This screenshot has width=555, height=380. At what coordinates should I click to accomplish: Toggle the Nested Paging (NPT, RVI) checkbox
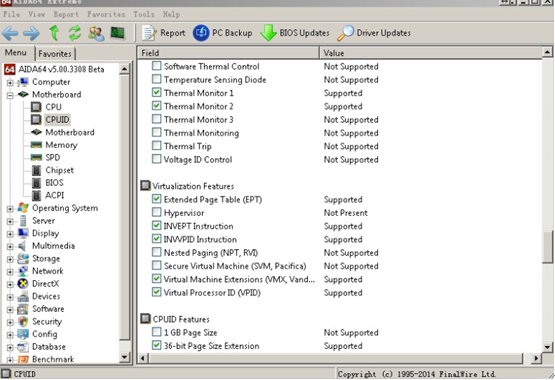click(x=156, y=252)
